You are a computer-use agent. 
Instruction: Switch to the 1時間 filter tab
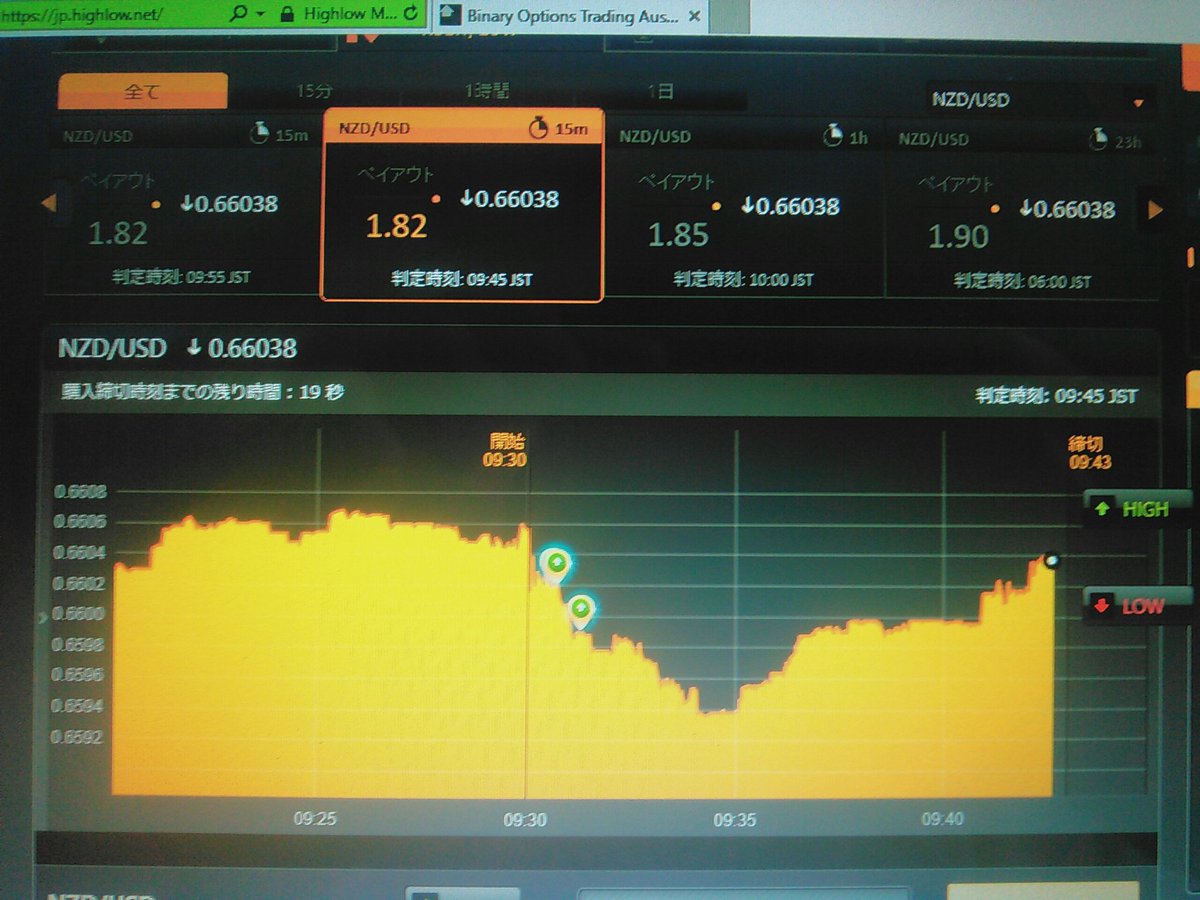(487, 91)
